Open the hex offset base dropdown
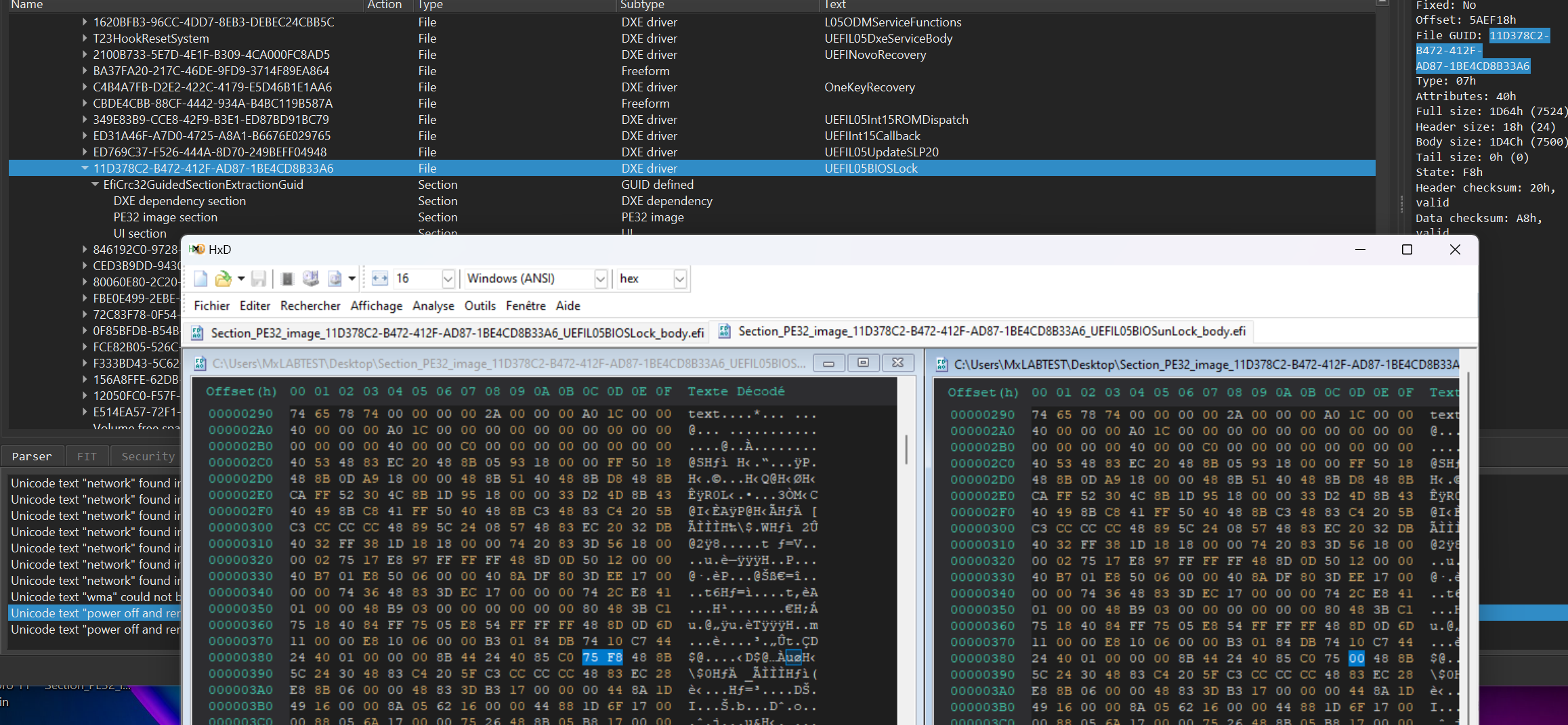This screenshot has width=1568, height=725. [x=679, y=279]
